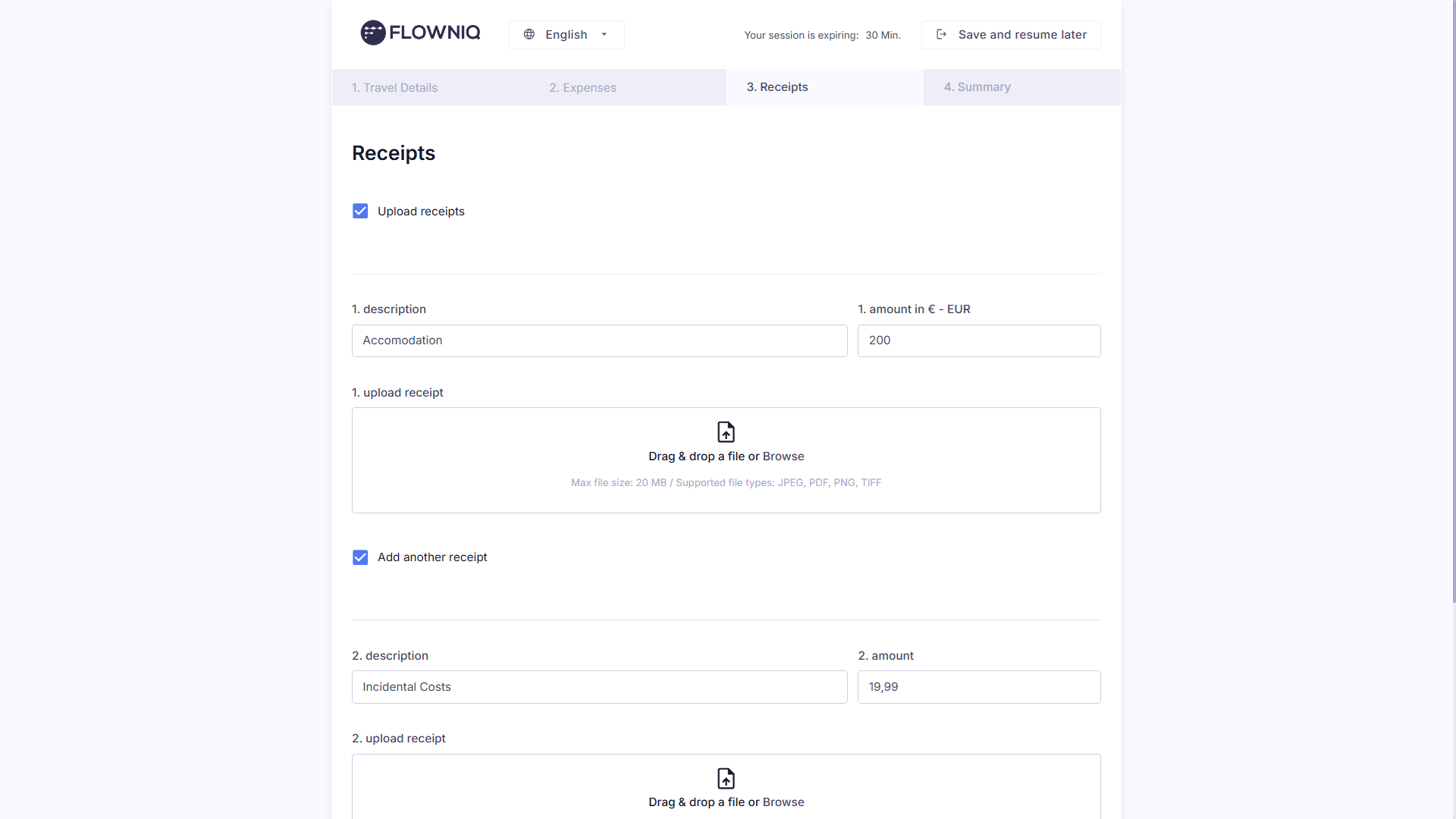Click Browse link in second upload area
Image resolution: width=1456 pixels, height=819 pixels.
pos(783,802)
